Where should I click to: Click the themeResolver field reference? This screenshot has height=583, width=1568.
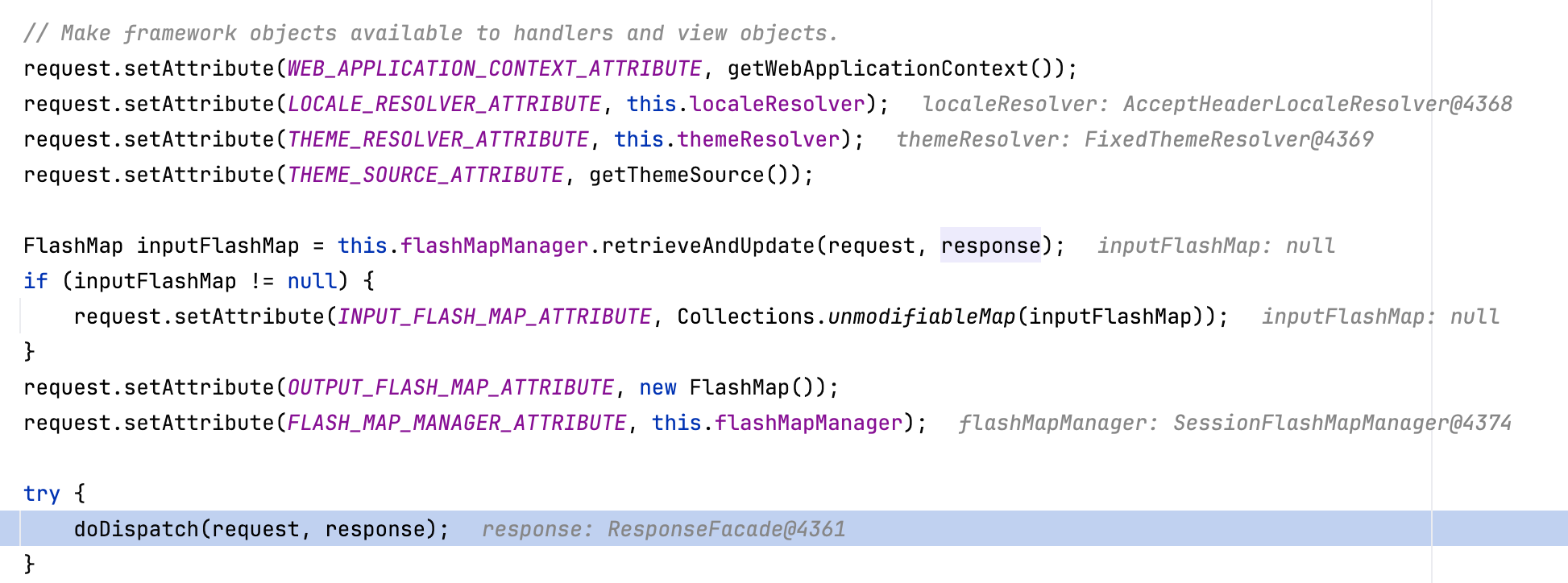coord(758,139)
